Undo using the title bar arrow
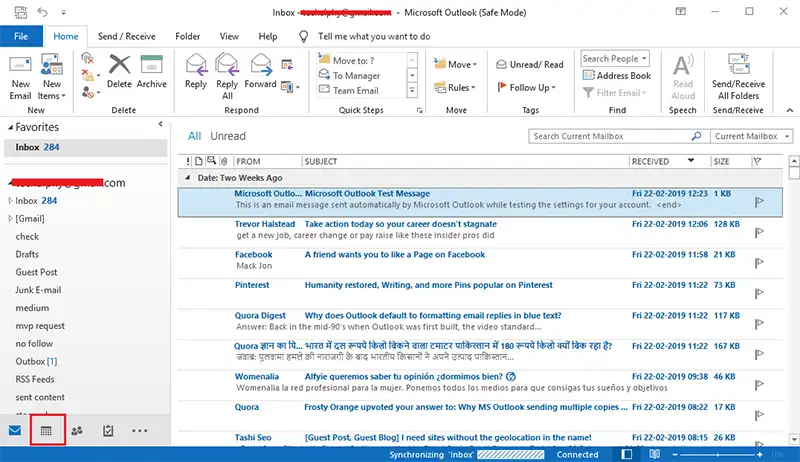The image size is (800, 462). pyautogui.click(x=42, y=12)
